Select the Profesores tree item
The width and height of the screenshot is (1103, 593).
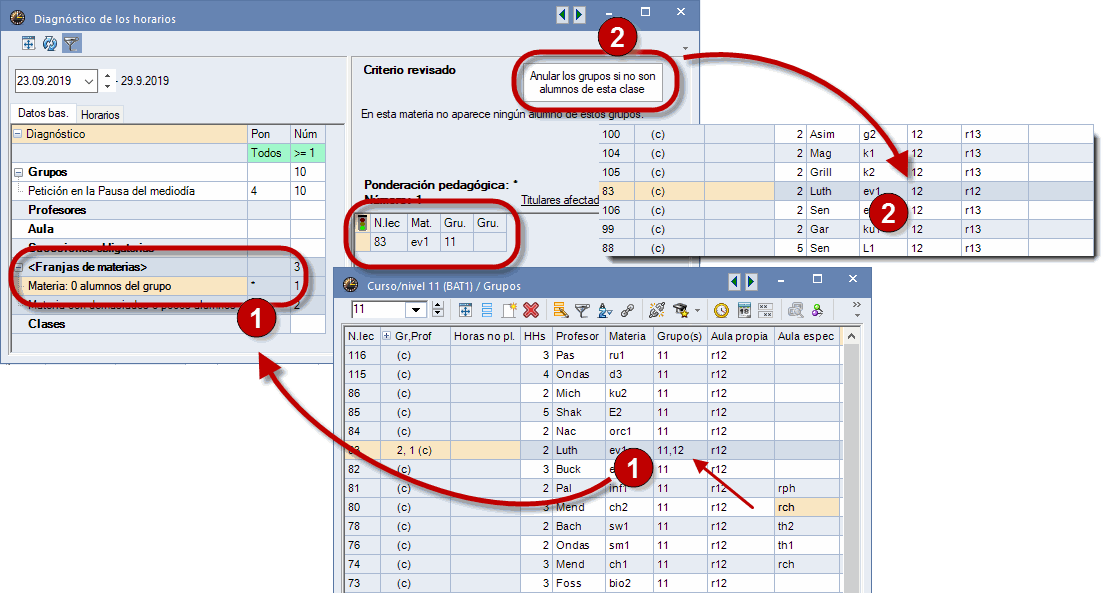pos(57,210)
